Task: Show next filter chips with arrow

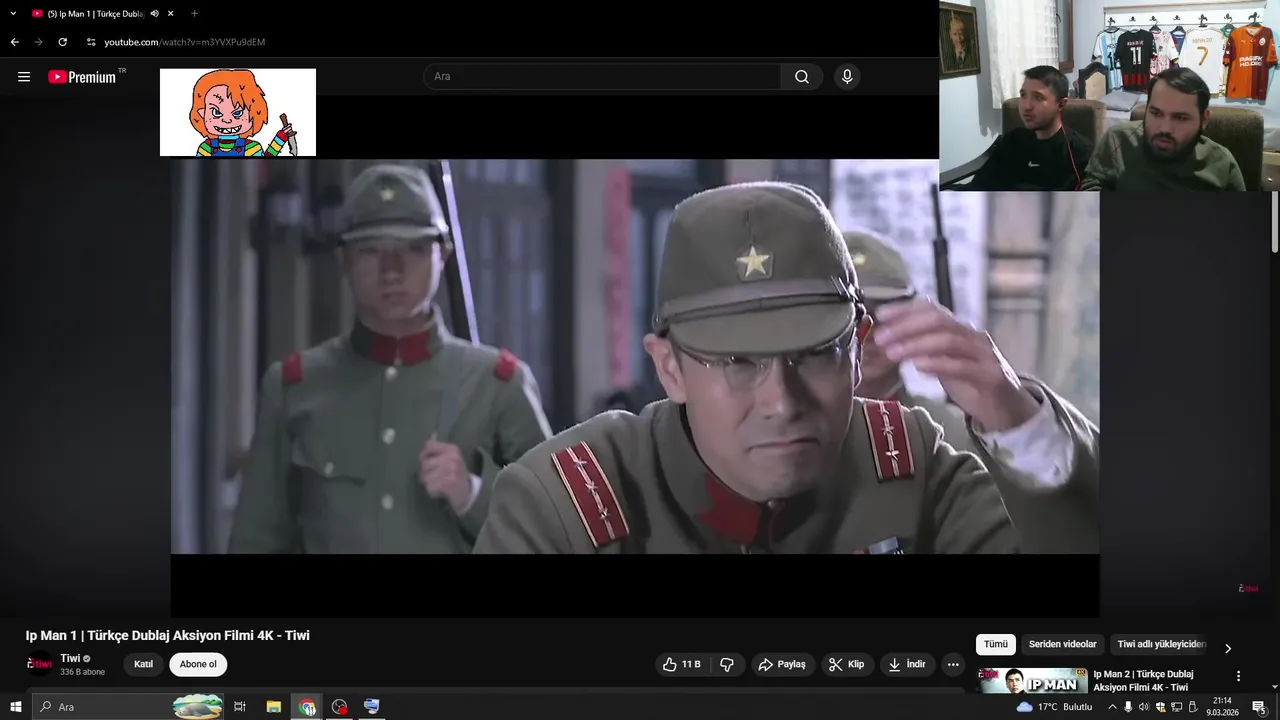Action: pos(1228,648)
